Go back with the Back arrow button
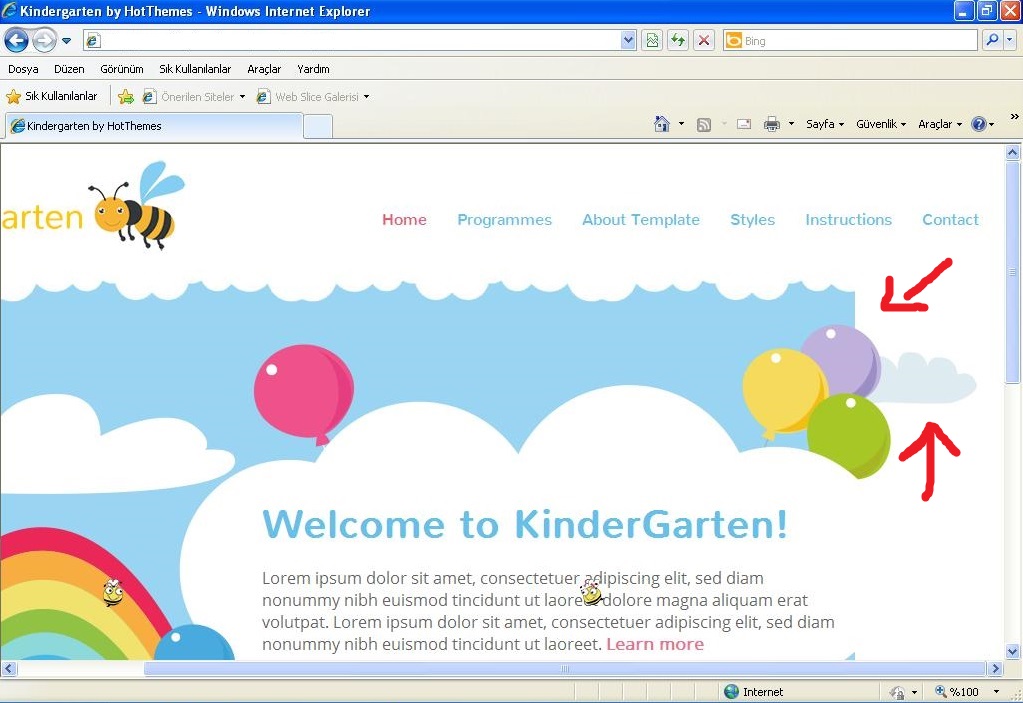 (16, 40)
